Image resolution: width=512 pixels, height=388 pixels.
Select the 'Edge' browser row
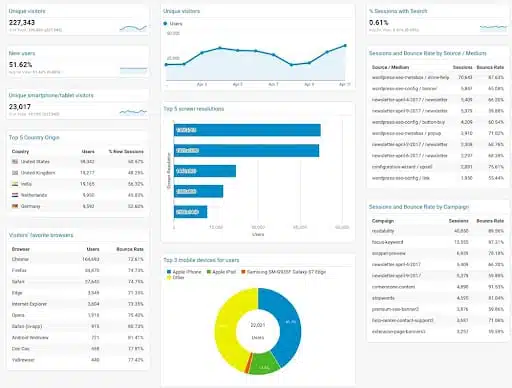(78, 293)
